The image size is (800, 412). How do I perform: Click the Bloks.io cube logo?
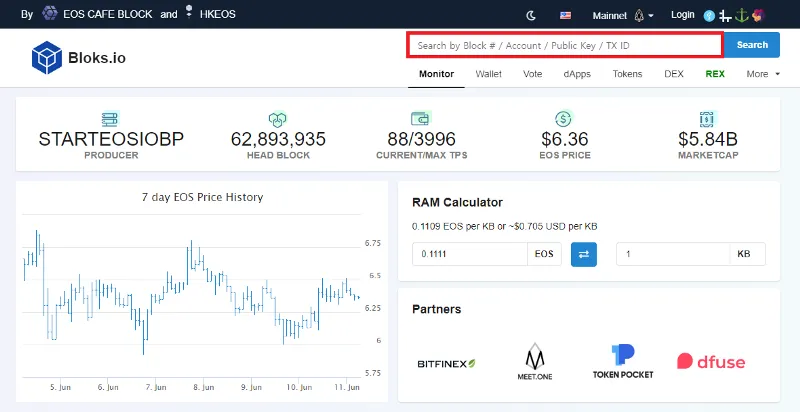point(47,58)
